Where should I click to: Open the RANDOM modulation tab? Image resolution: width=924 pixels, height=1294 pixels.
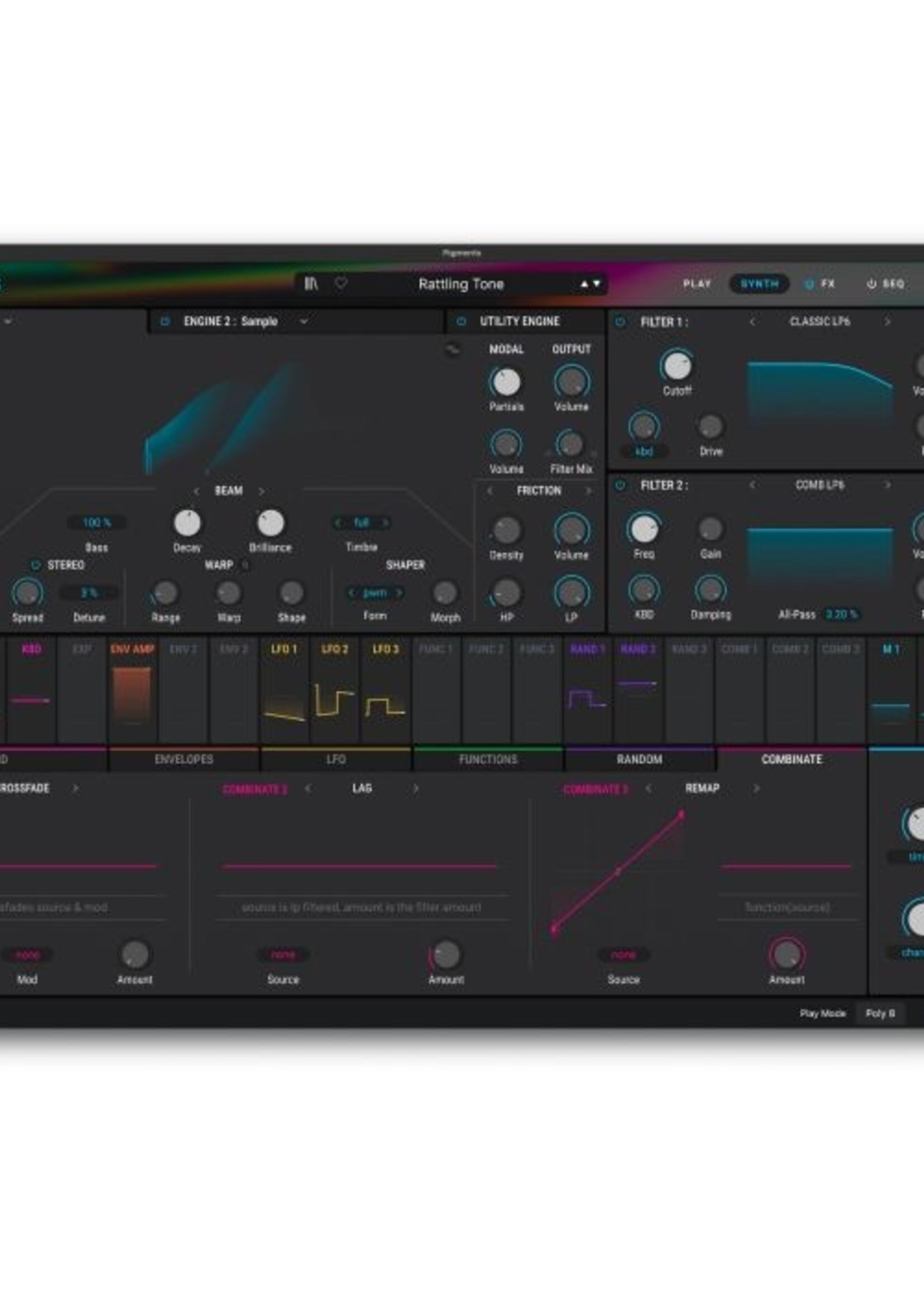pyautogui.click(x=639, y=760)
